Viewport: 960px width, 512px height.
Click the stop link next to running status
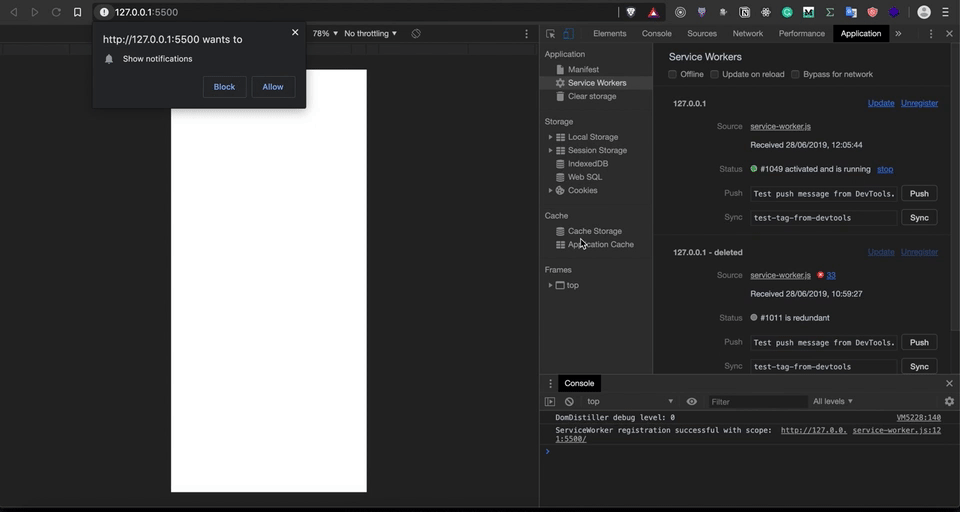tap(885, 170)
